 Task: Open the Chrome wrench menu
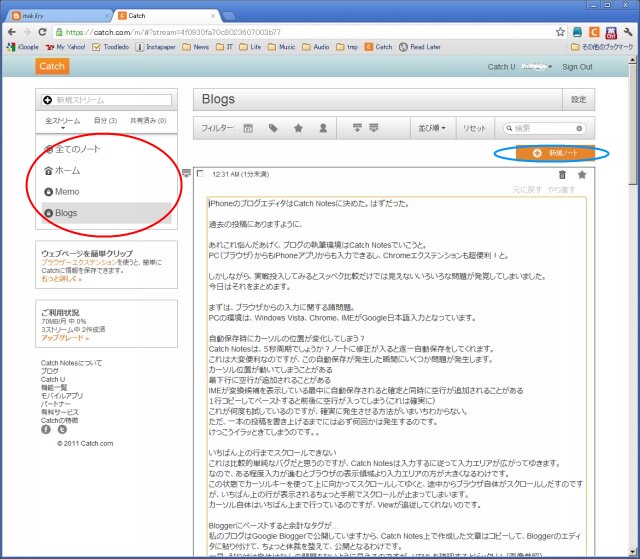[x=628, y=32]
